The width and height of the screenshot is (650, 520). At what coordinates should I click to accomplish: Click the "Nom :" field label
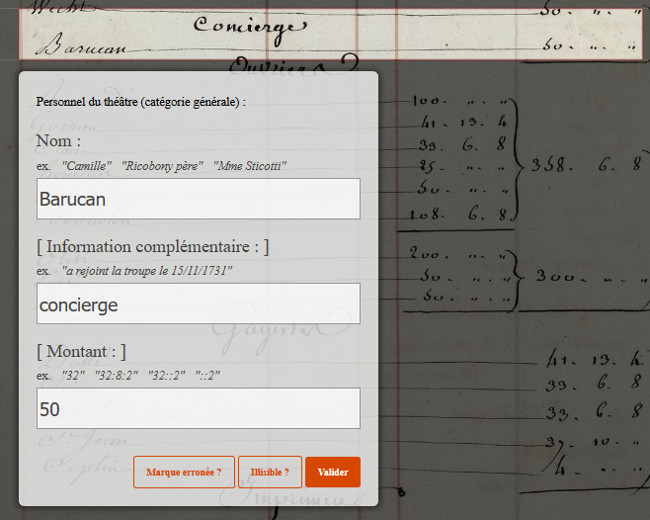(x=58, y=141)
